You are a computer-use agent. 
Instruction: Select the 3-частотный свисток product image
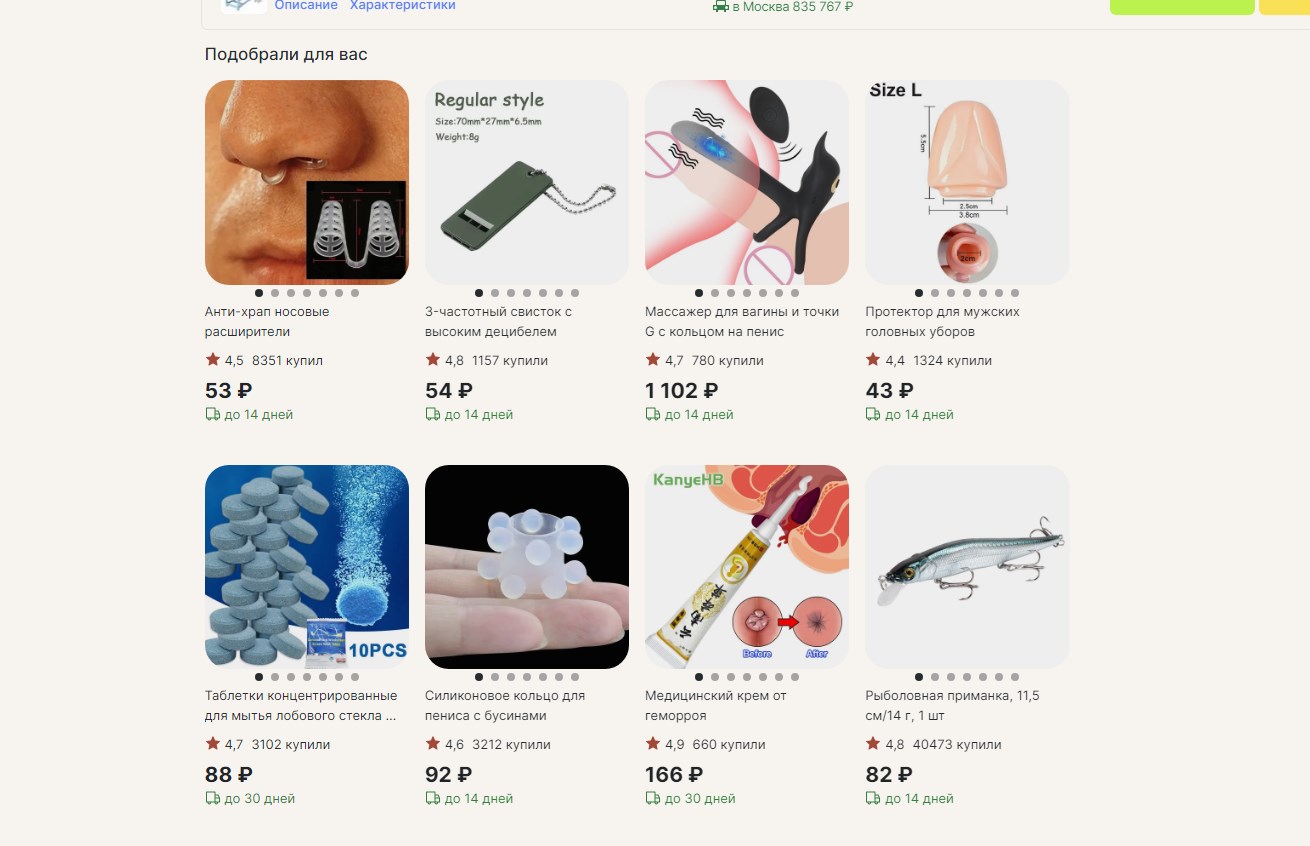pyautogui.click(x=527, y=182)
